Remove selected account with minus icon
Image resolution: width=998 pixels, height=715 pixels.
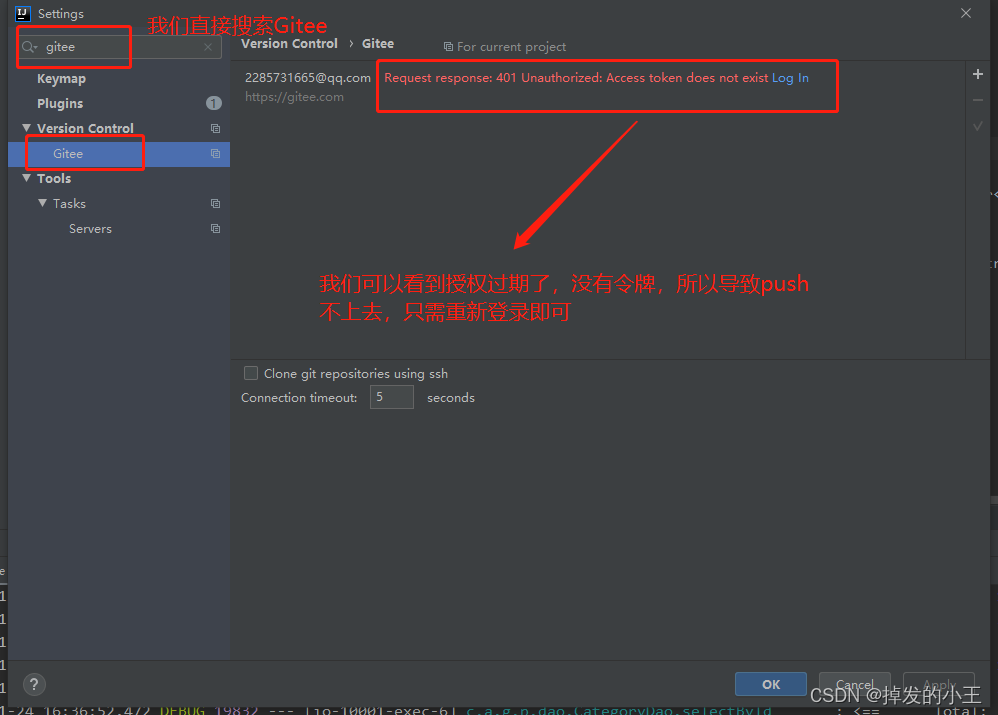pyautogui.click(x=978, y=100)
